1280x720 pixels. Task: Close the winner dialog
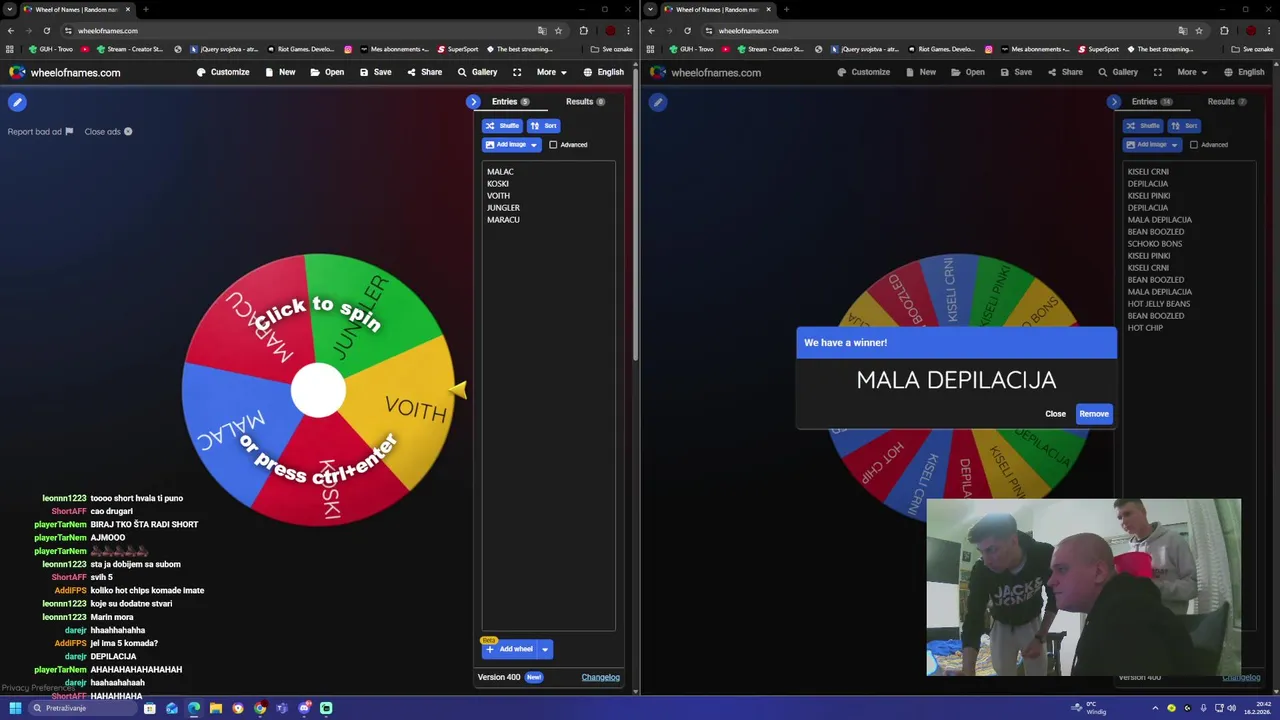(1055, 414)
